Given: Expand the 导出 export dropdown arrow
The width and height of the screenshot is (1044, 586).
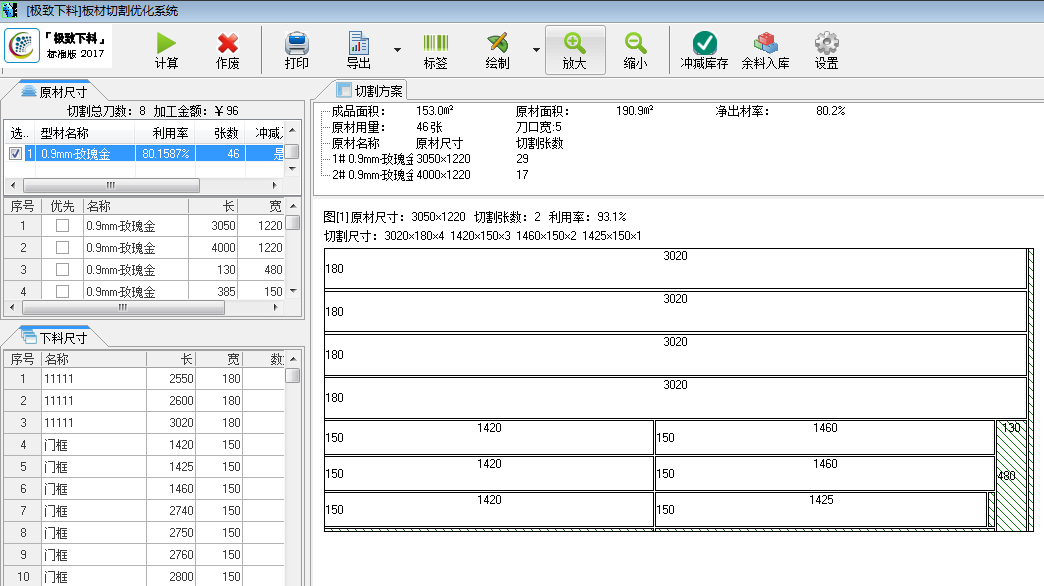Looking at the screenshot, I should tap(398, 50).
